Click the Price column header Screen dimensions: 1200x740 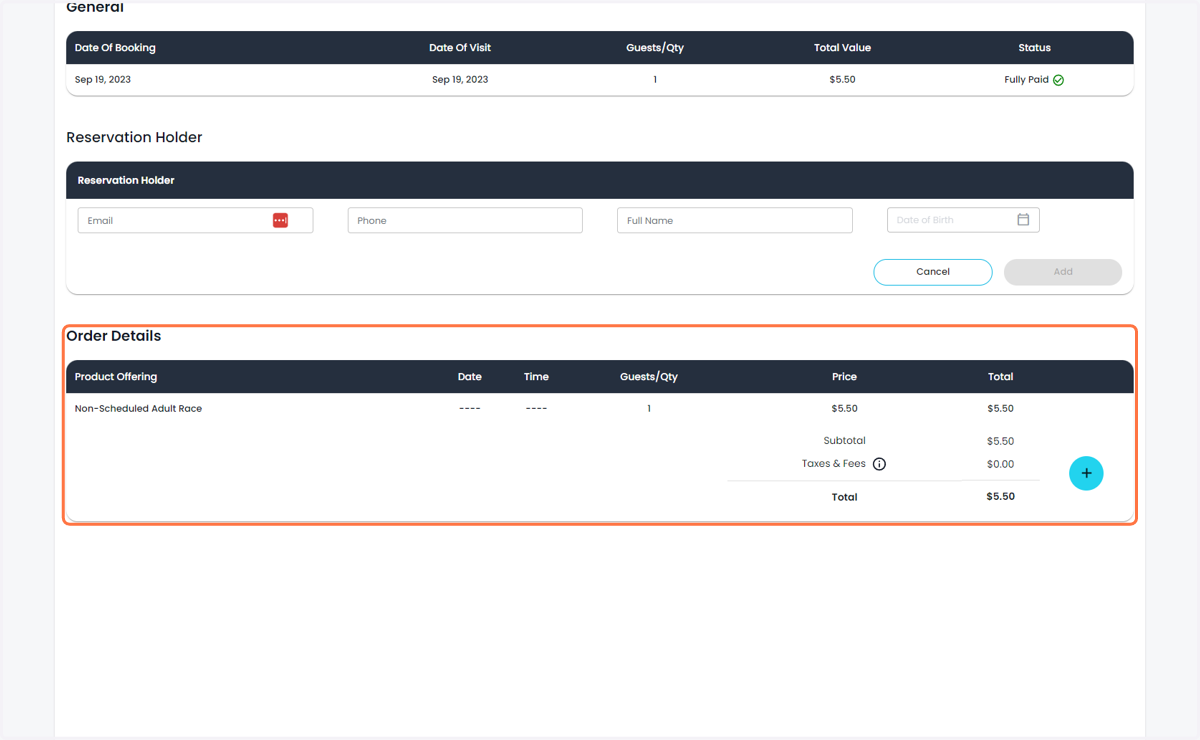click(845, 377)
